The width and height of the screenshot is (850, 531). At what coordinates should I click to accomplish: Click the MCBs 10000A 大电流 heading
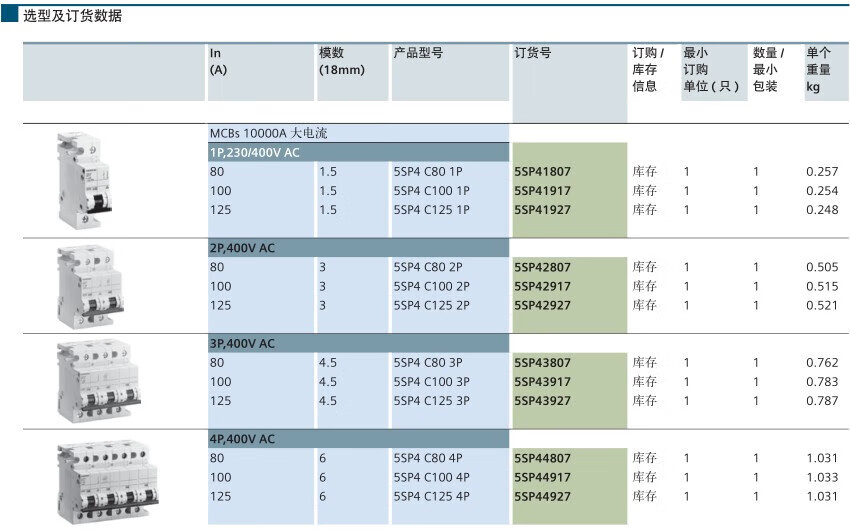point(268,133)
